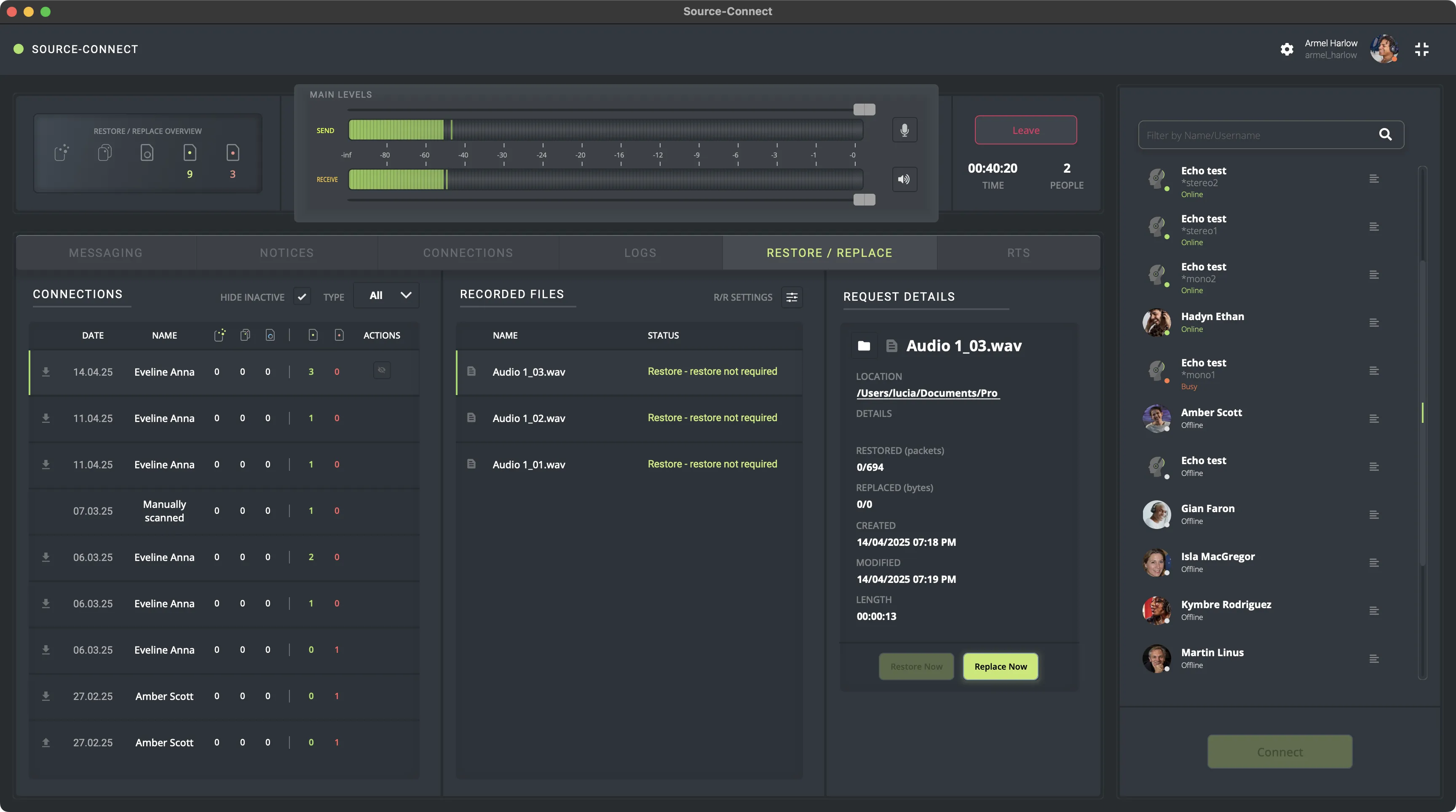The width and height of the screenshot is (1456, 812).
Task: Mute the microphone next to the SEND meter
Action: tap(905, 130)
